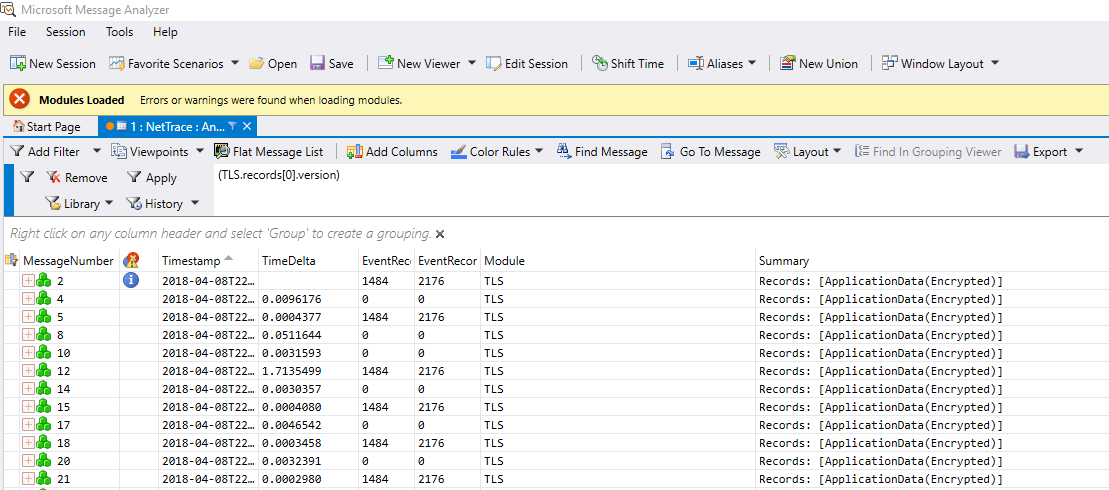The width and height of the screenshot is (1109, 490).
Task: Click the Add Columns button
Action: (x=392, y=152)
